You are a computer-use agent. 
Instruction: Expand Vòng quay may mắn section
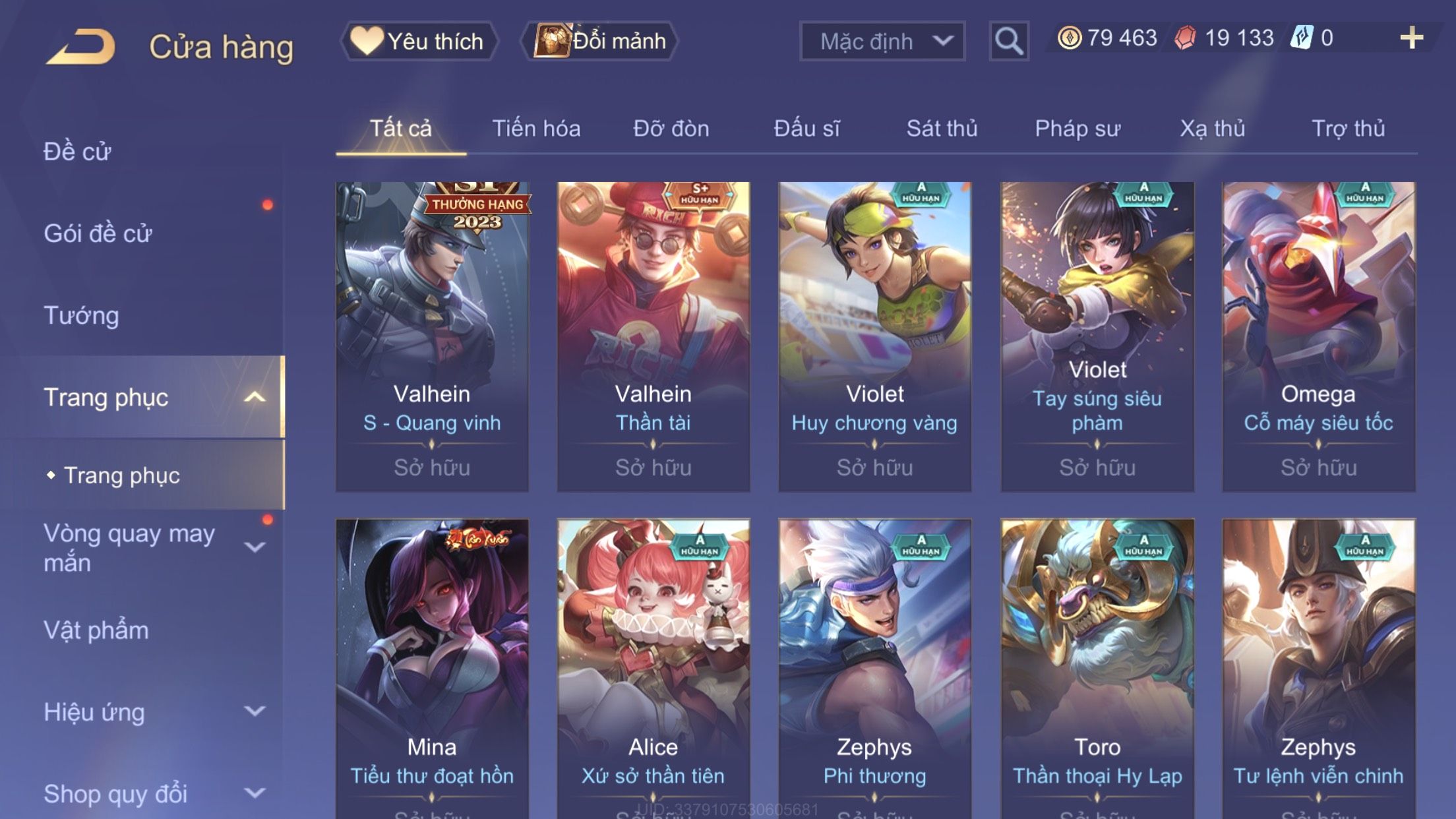pyautogui.click(x=255, y=547)
